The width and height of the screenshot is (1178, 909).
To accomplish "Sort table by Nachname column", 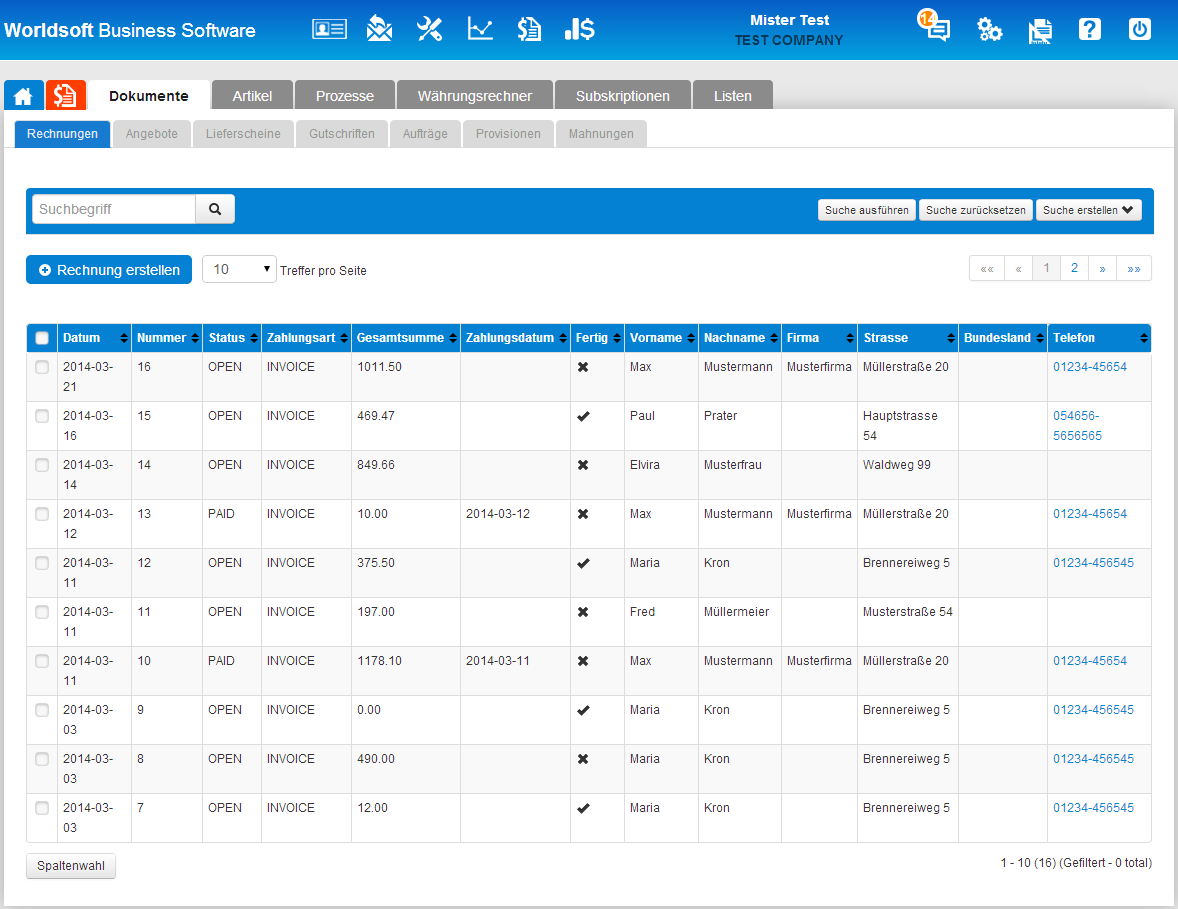I will pos(739,338).
